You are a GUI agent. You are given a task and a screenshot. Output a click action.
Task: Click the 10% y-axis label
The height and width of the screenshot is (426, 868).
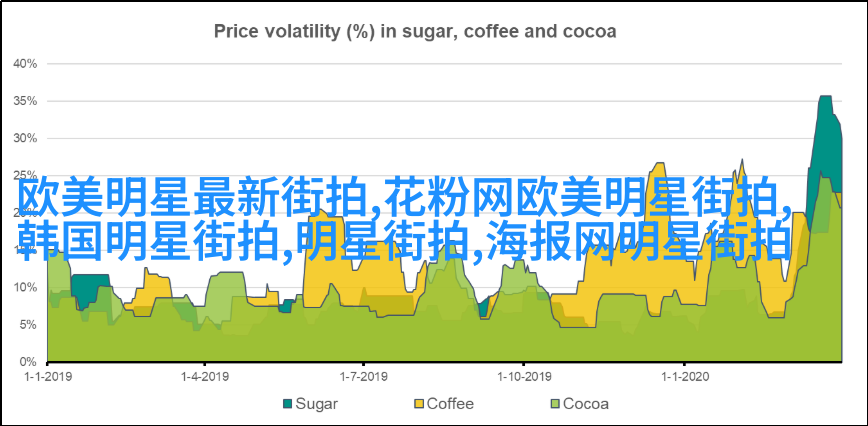[25, 288]
